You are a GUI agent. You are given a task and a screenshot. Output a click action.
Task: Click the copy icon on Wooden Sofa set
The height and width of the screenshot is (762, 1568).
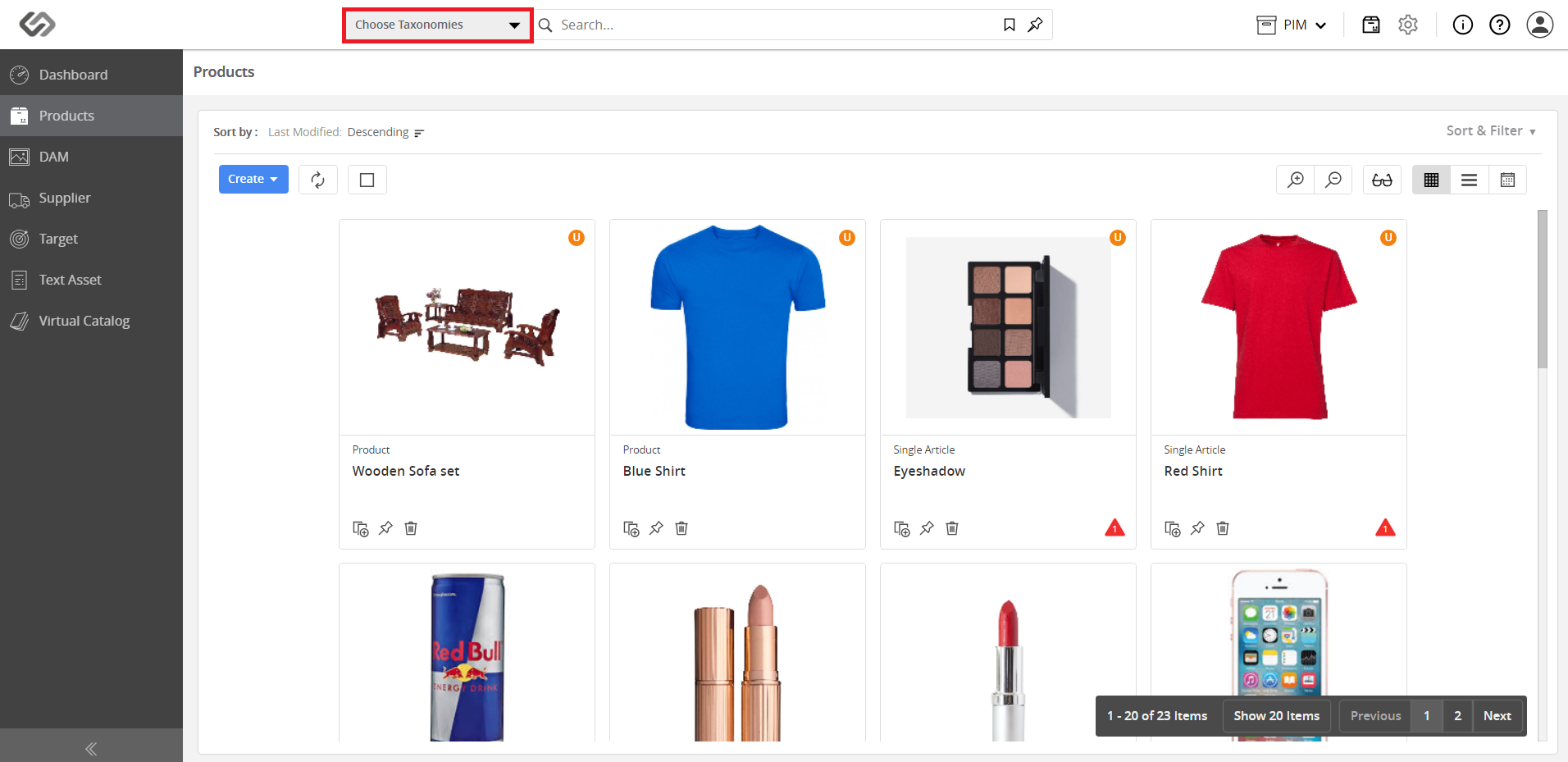361,528
